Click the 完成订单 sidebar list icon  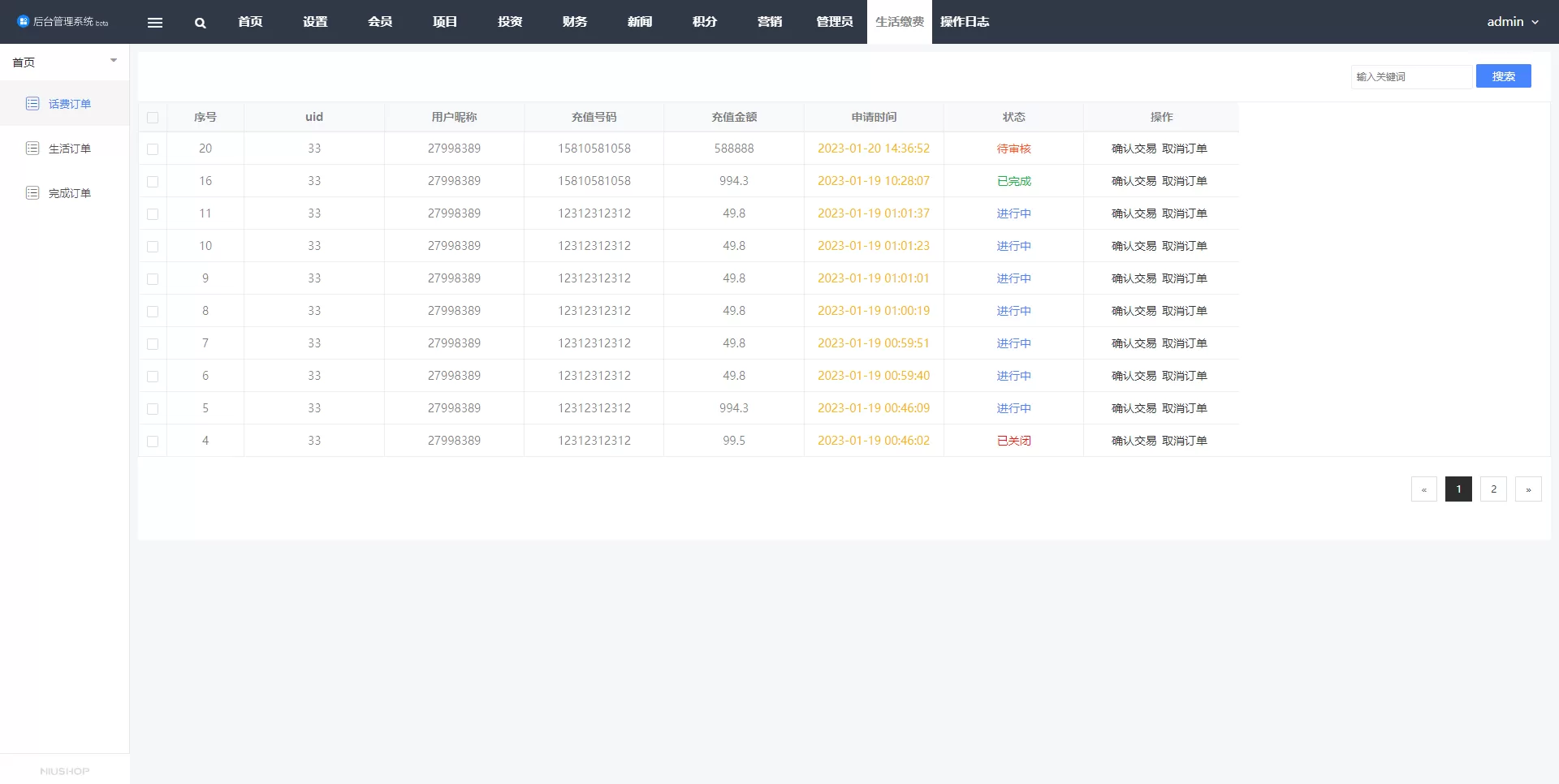(x=32, y=192)
